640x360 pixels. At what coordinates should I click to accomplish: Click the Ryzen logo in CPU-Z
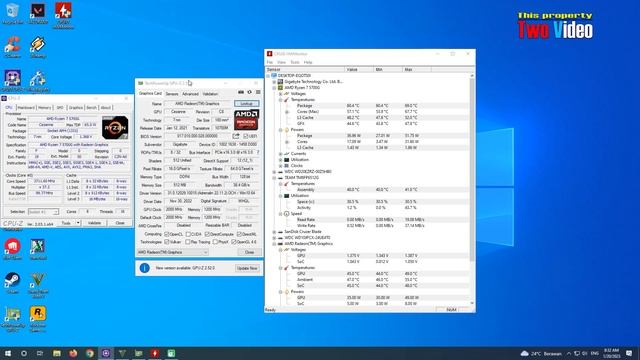[115, 127]
